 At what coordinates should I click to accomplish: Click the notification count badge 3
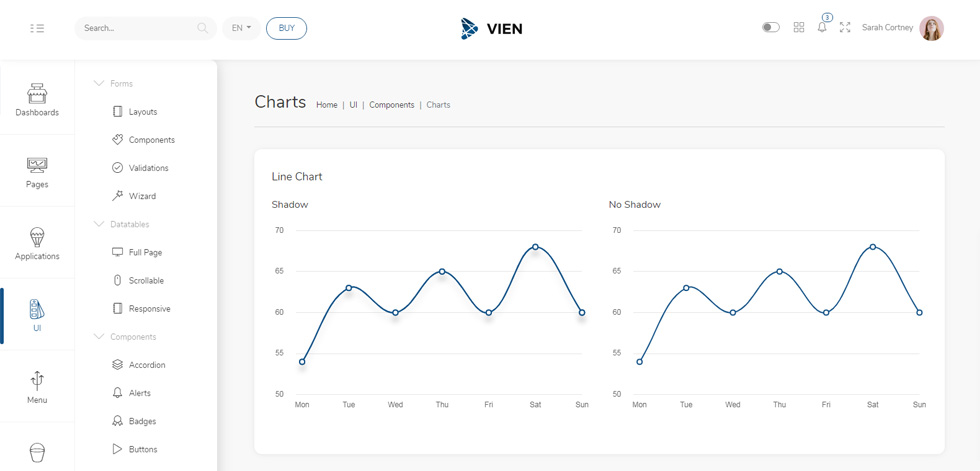tap(827, 17)
